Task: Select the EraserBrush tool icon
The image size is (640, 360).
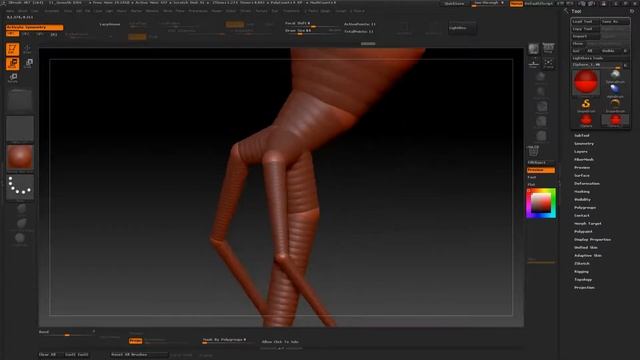Action: pyautogui.click(x=615, y=105)
